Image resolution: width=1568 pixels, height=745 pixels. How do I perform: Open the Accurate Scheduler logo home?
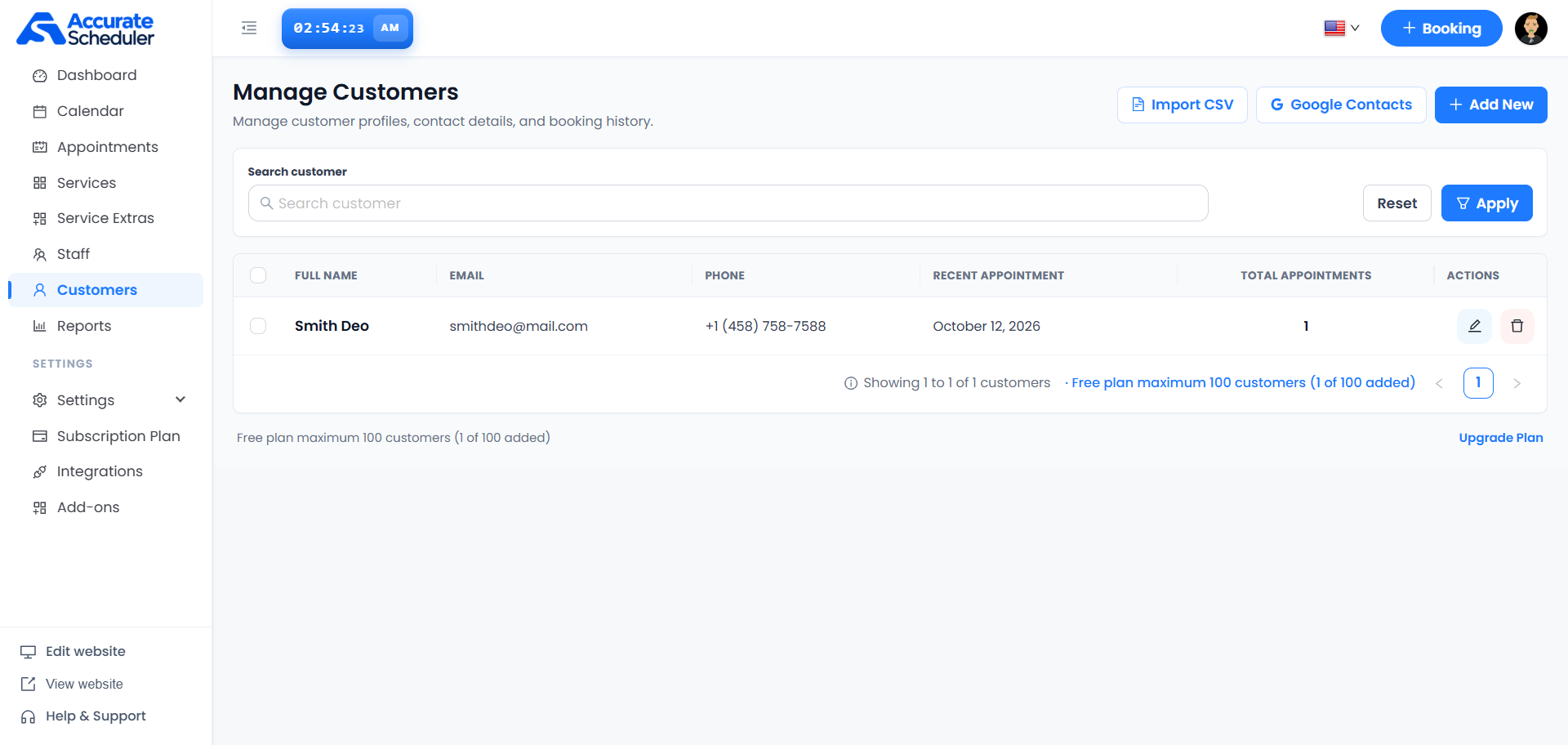(86, 29)
